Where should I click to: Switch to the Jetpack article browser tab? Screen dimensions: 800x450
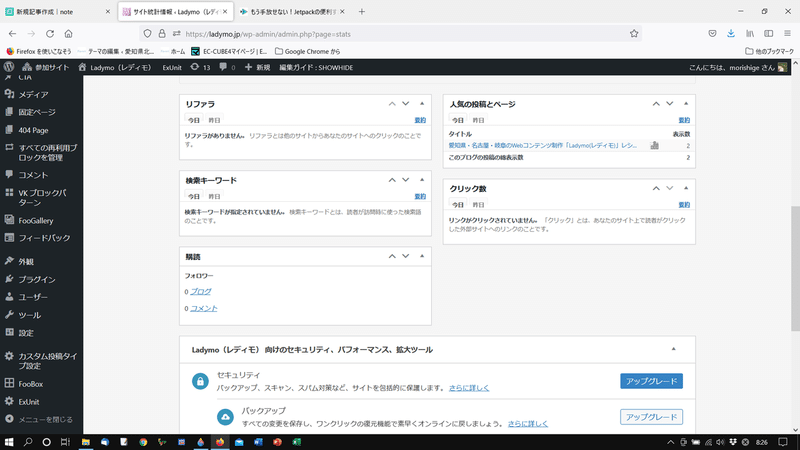coord(292,11)
